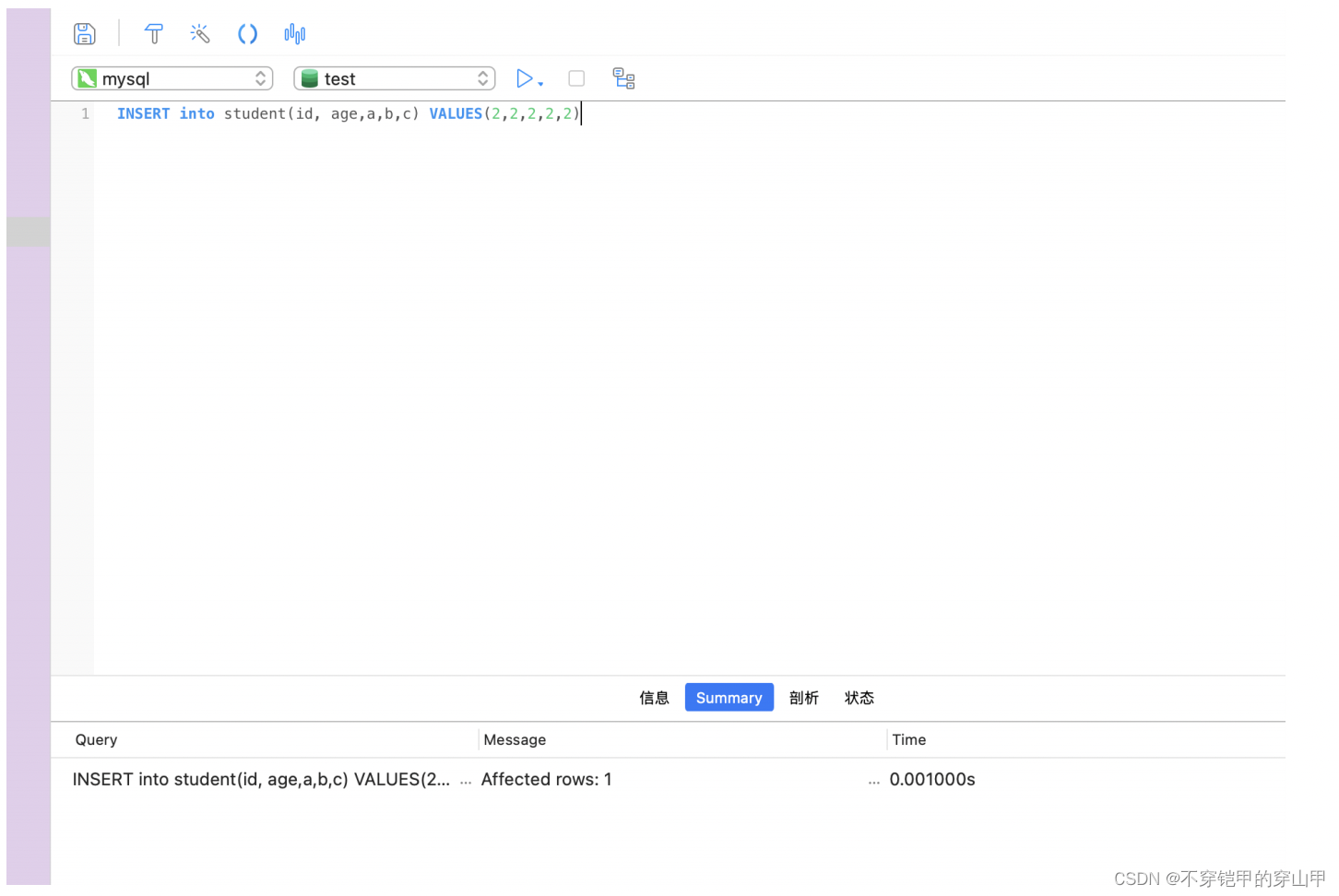Select line number 1 in the gutter
This screenshot has height=896, width=1339.
click(x=86, y=113)
